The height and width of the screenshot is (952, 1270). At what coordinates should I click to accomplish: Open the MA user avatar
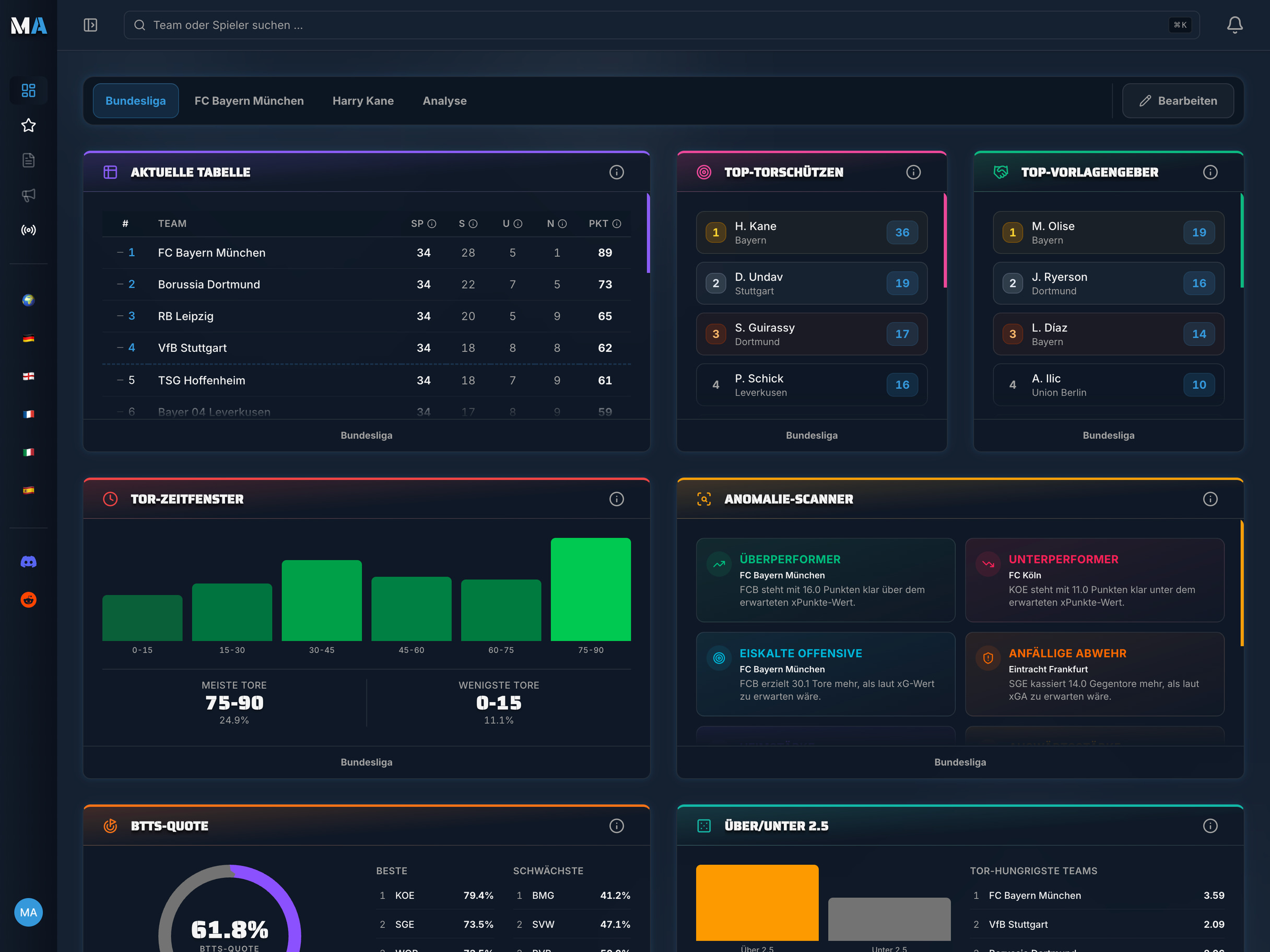pos(29,912)
